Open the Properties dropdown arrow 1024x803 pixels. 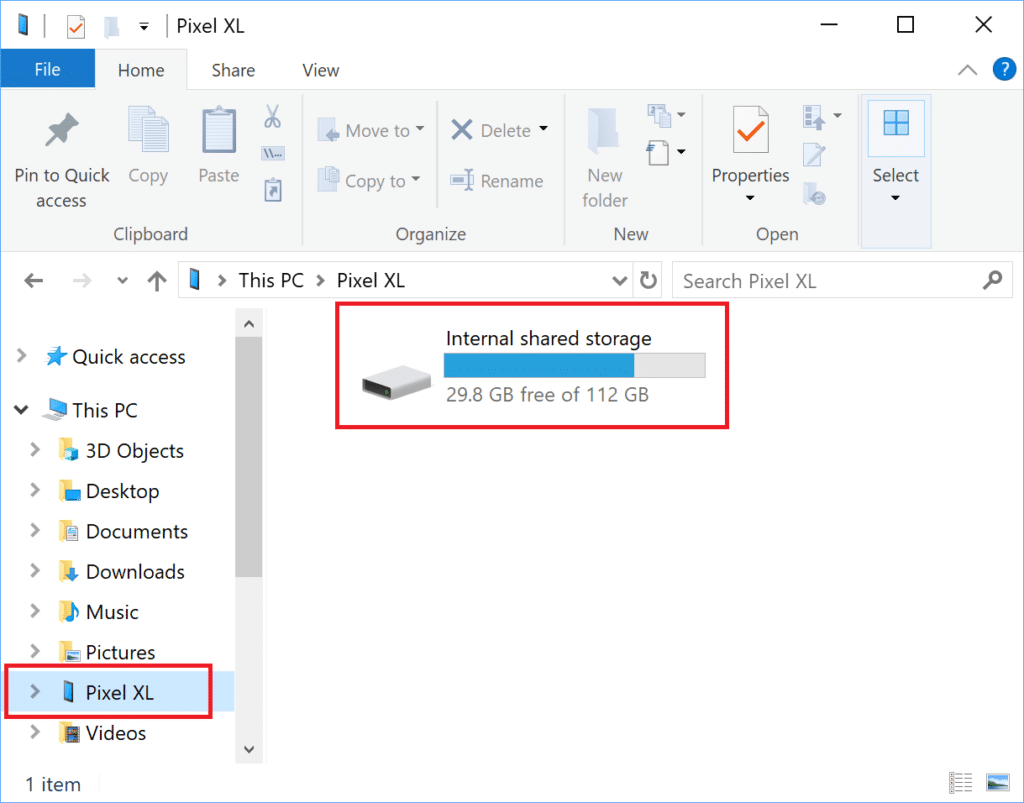750,197
